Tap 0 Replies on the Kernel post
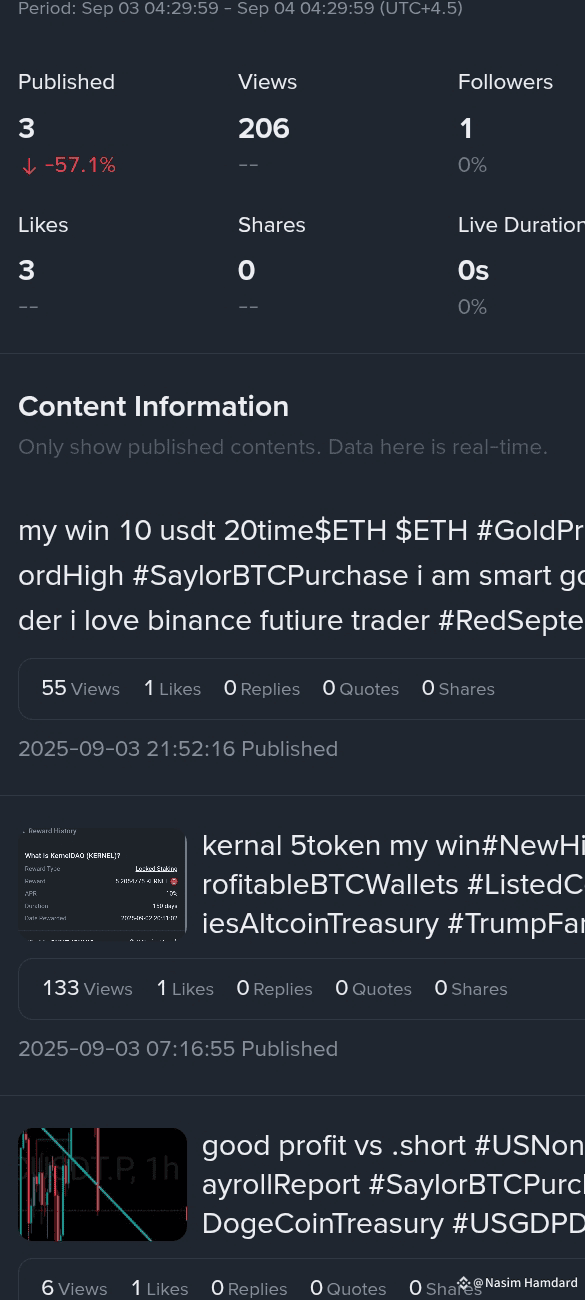 tap(274, 988)
